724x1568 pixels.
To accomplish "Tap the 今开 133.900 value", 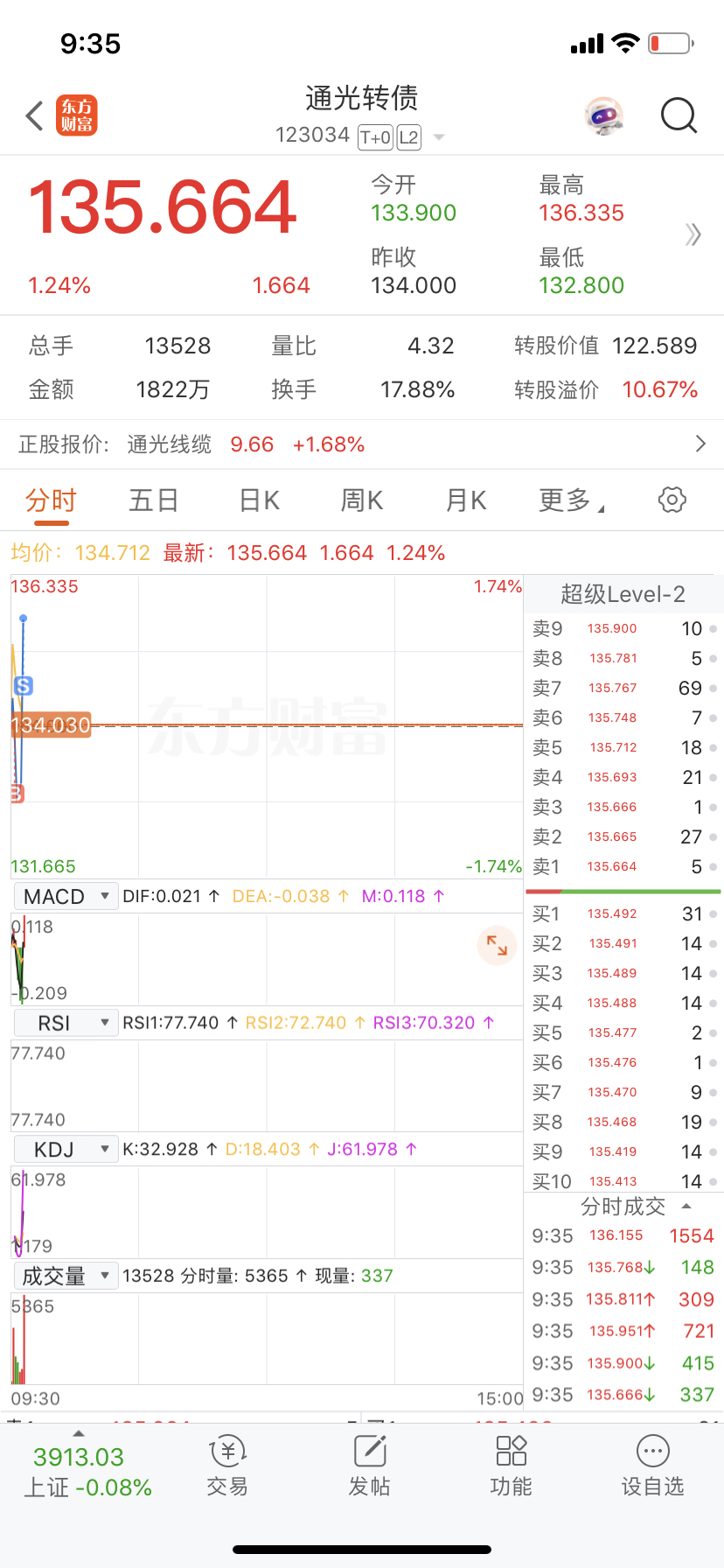I will pyautogui.click(x=414, y=213).
